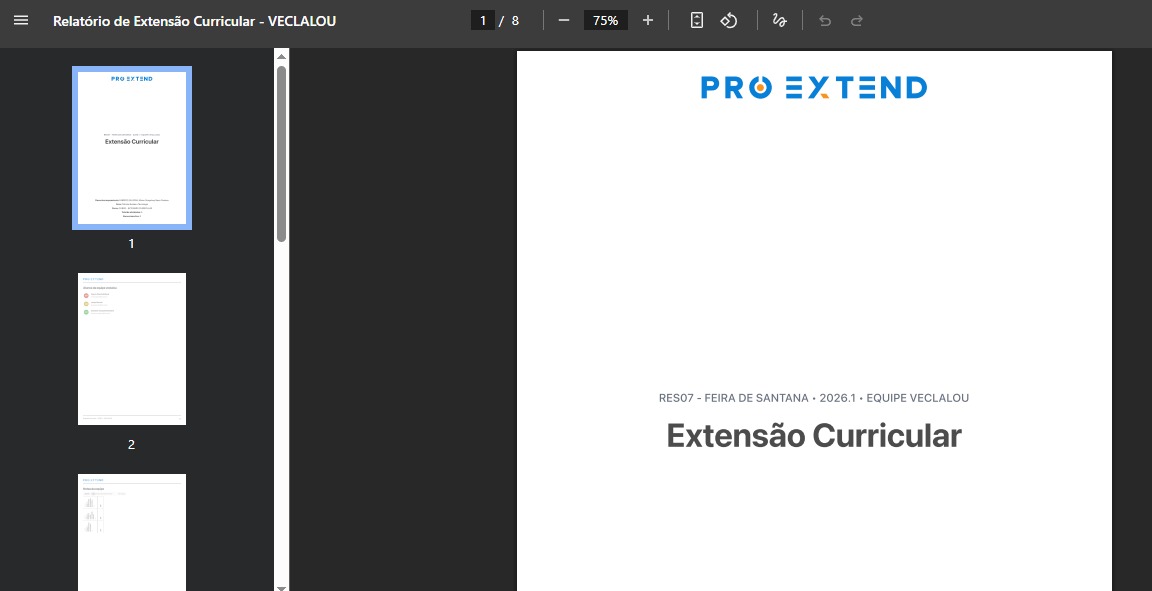Click the thumbnail label '2'
Viewport: 1152px width, 591px height.
point(132,444)
